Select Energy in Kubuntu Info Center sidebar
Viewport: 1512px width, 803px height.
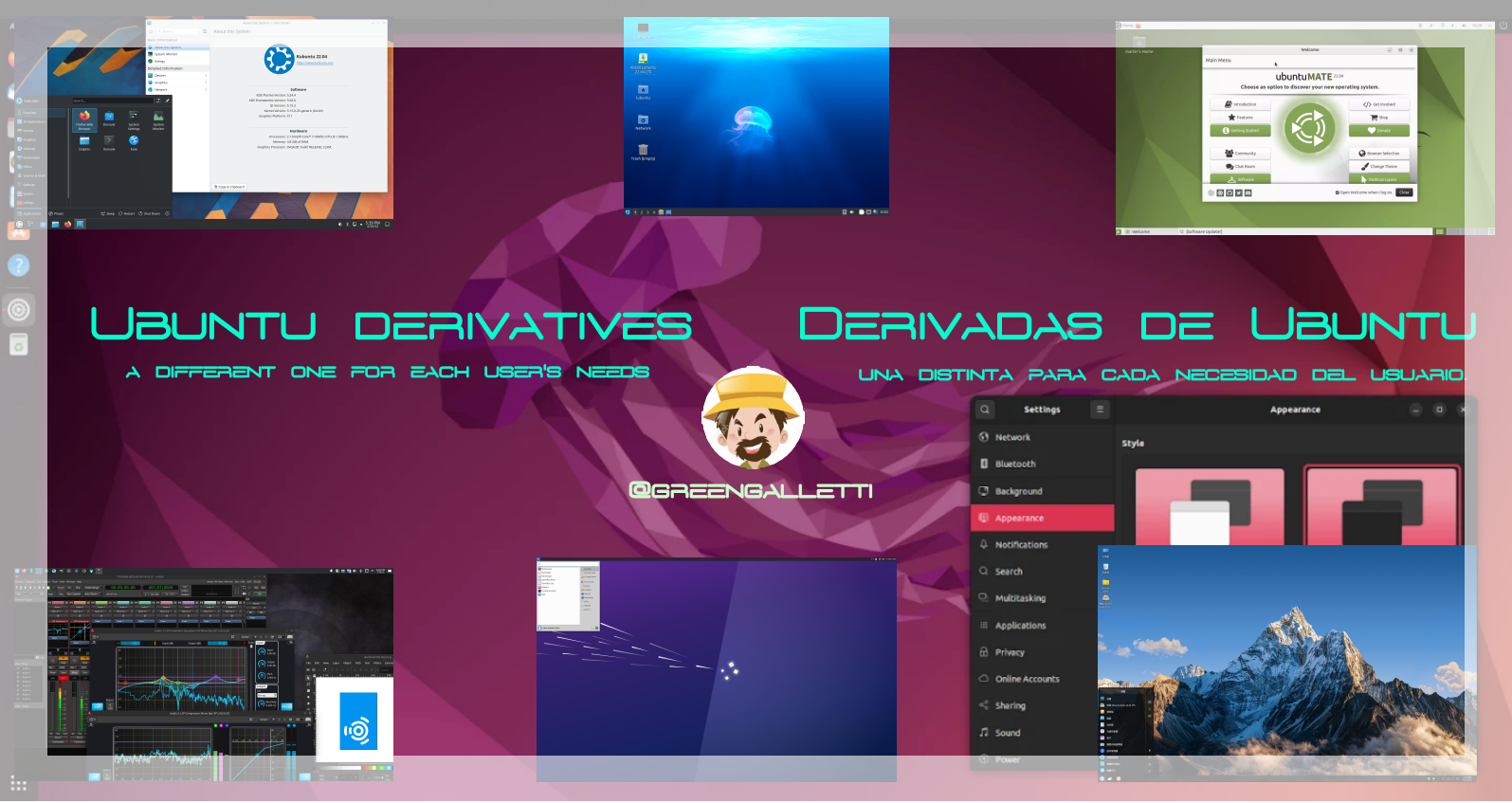tap(177, 61)
